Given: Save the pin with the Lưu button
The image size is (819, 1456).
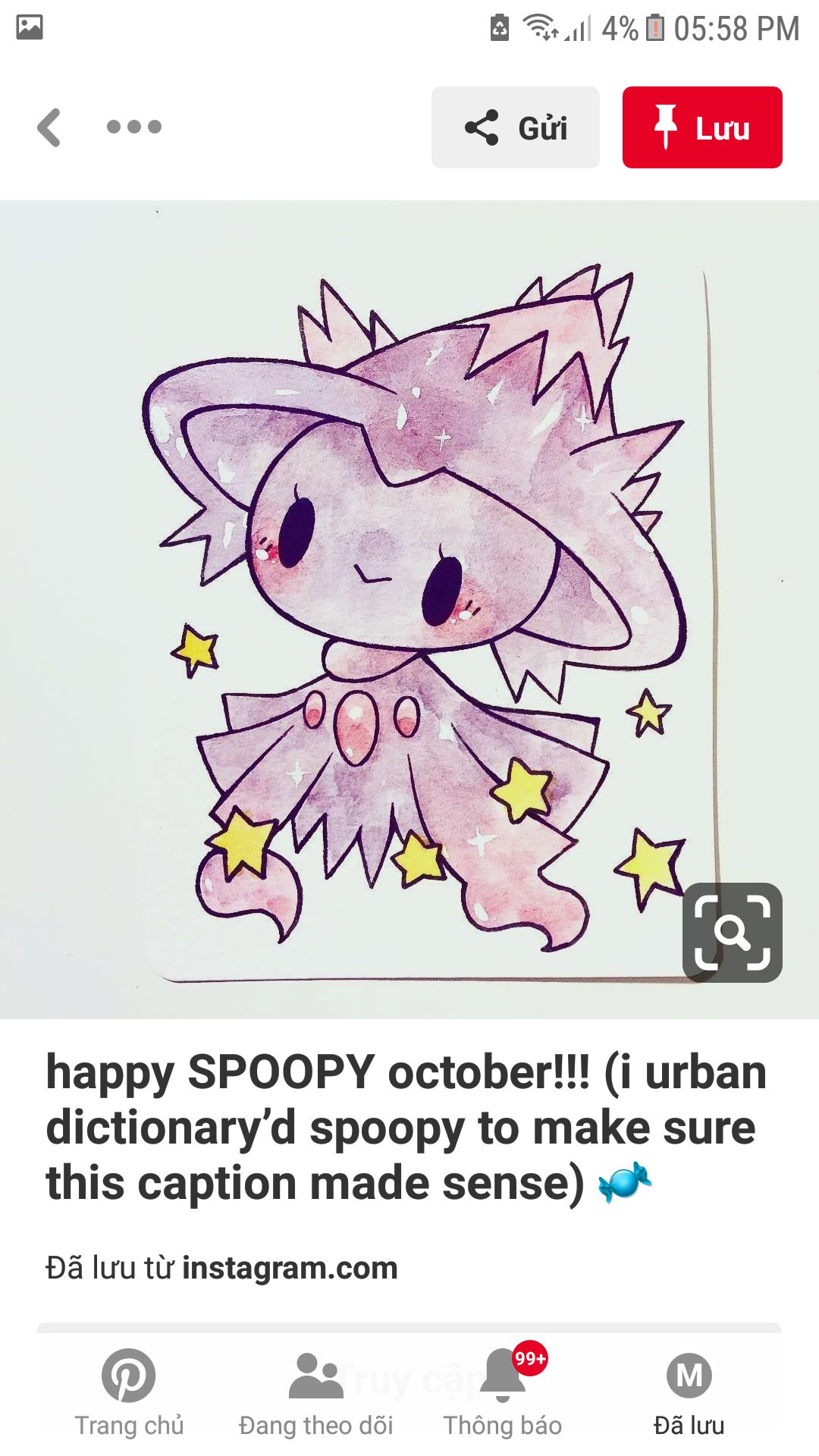Looking at the screenshot, I should [702, 127].
